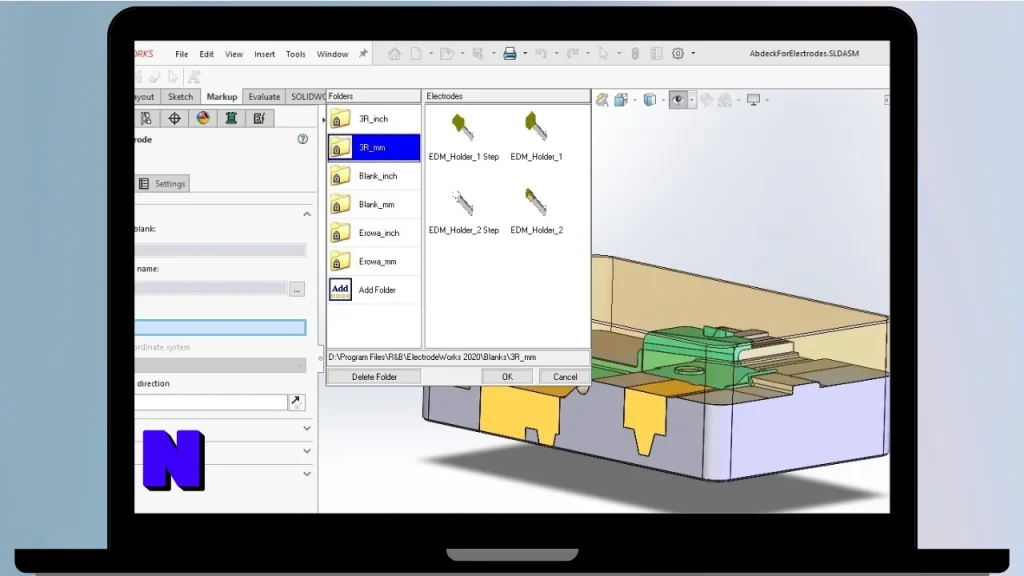The height and width of the screenshot is (576, 1024).
Task: Select the 3R_inch folder
Action: [374, 119]
